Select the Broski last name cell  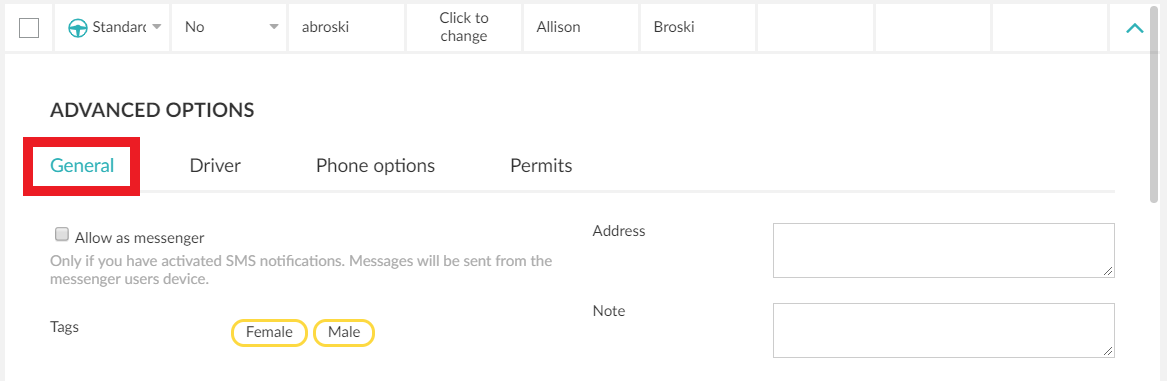(698, 28)
